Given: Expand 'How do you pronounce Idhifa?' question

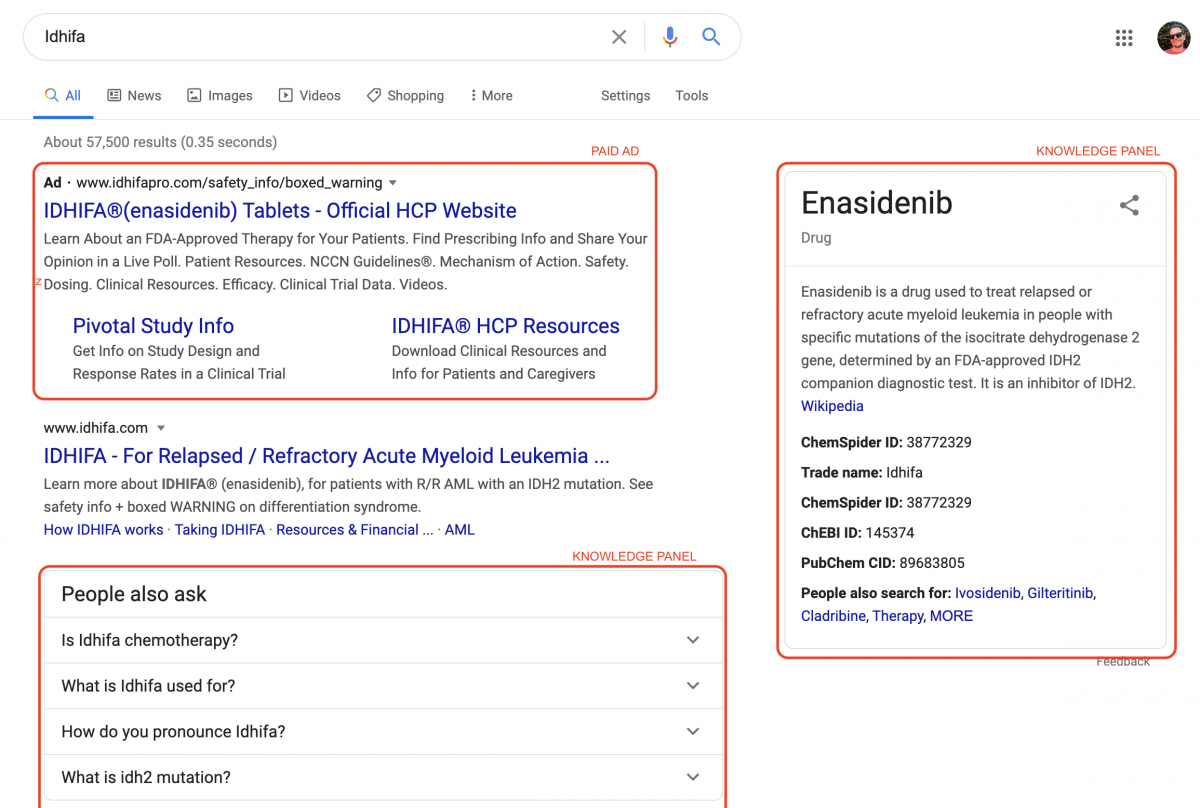Looking at the screenshot, I should [x=382, y=732].
